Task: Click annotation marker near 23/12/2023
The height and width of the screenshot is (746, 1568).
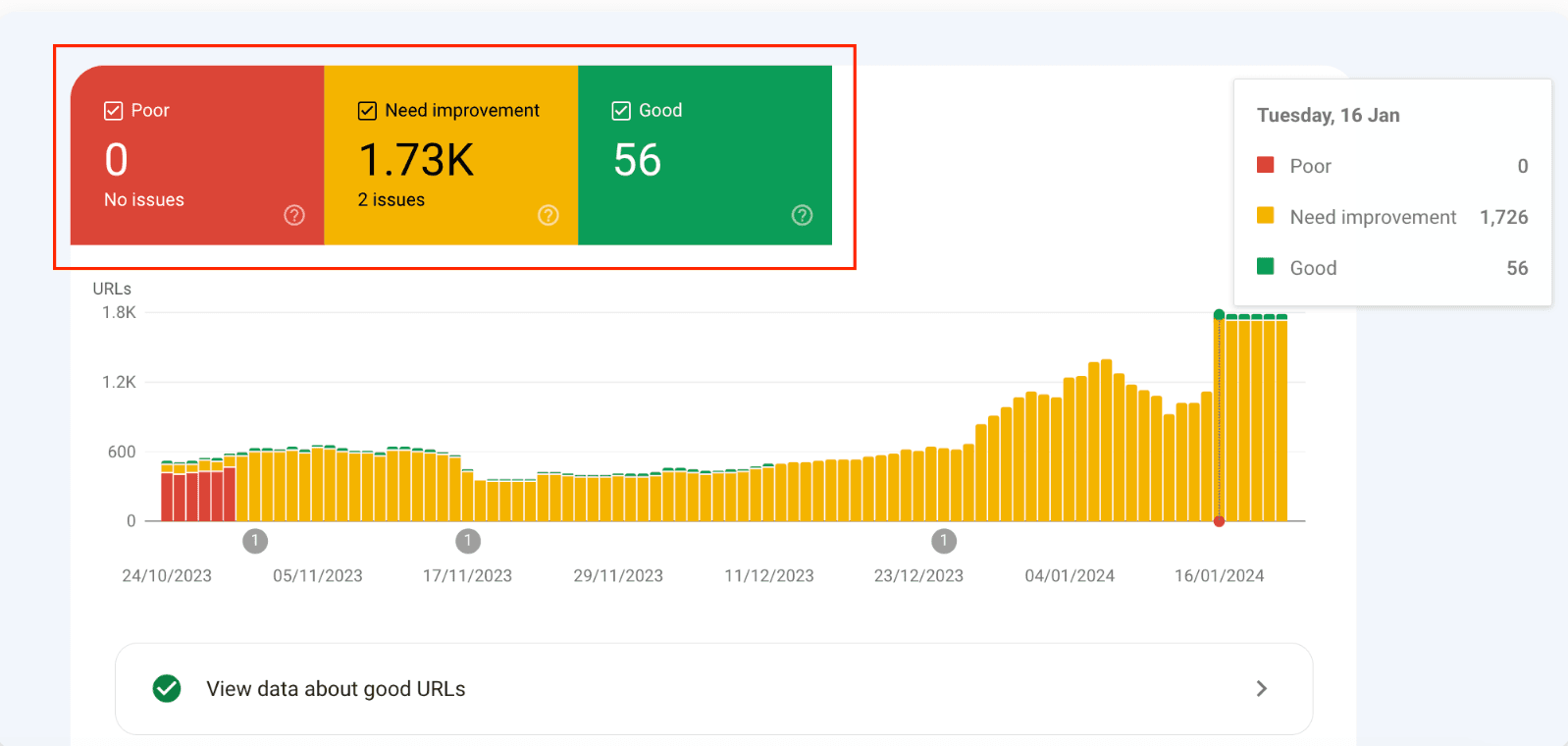Action: click(944, 541)
